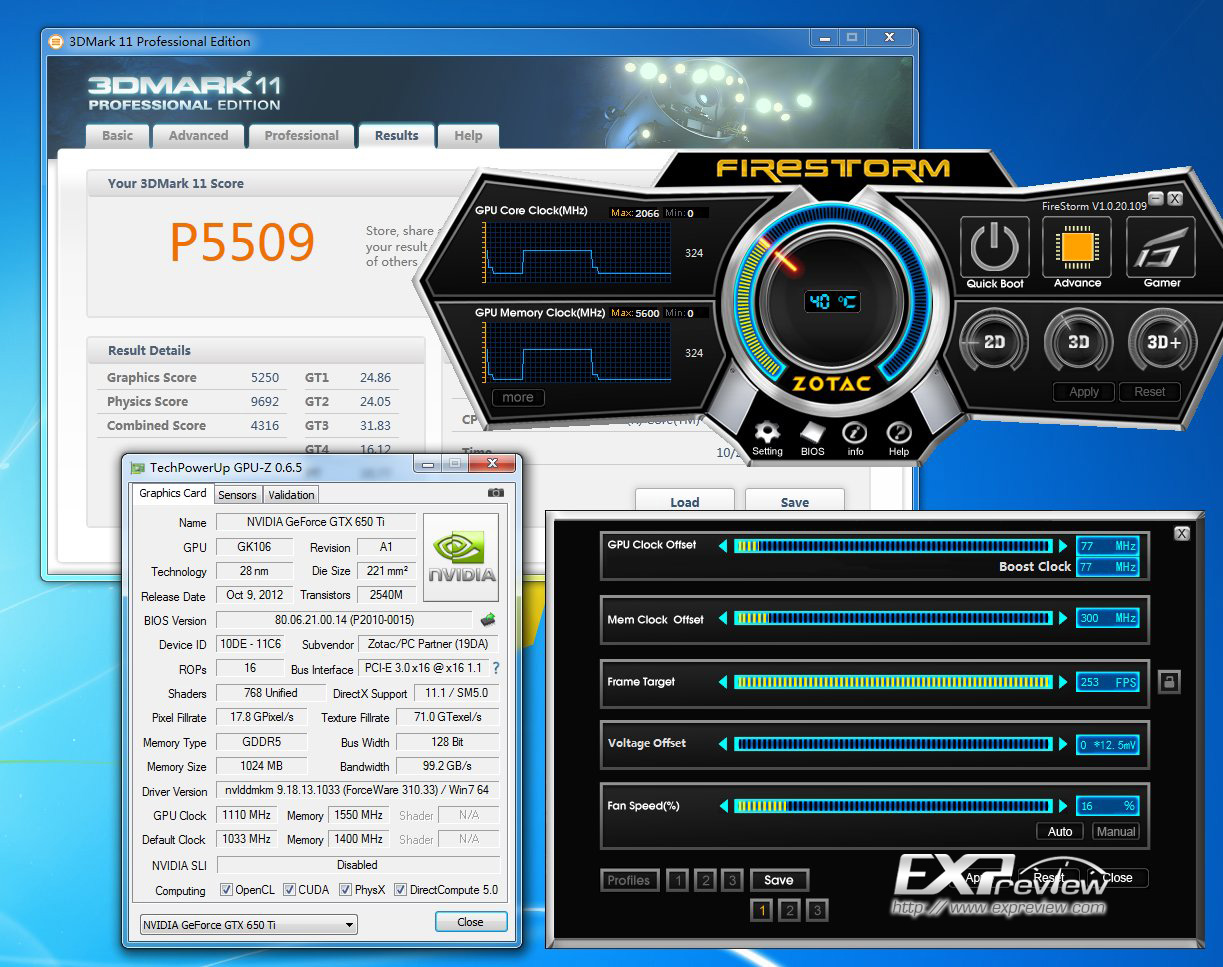Toggle the PhysX checkbox in GPU-Z

pos(345,890)
